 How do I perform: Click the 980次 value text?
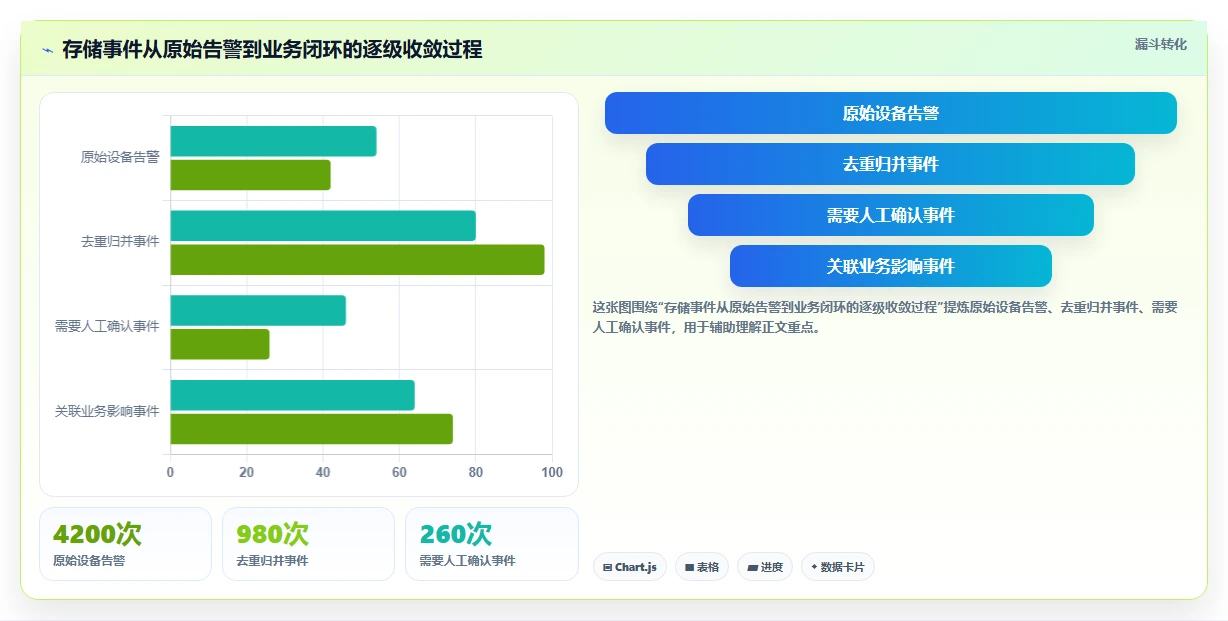(x=273, y=534)
